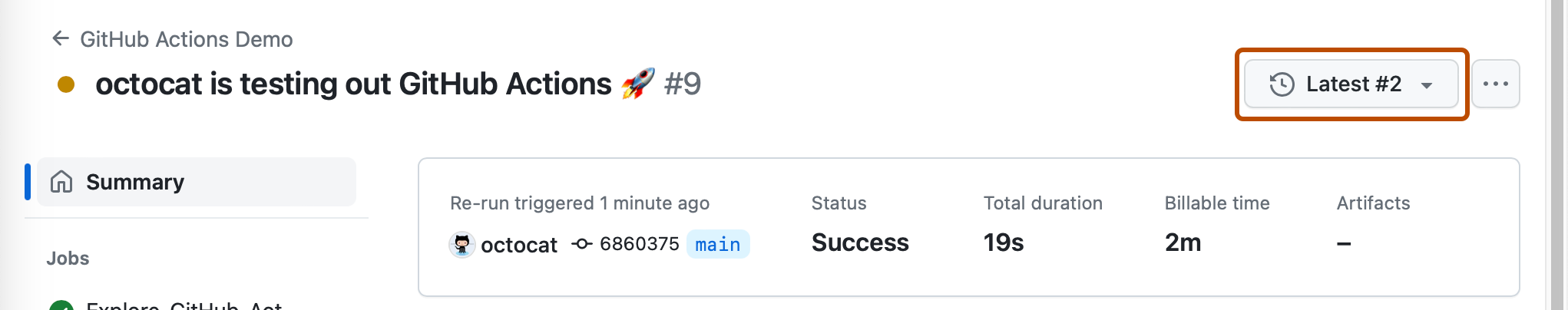Open commit 6860375

tap(639, 244)
